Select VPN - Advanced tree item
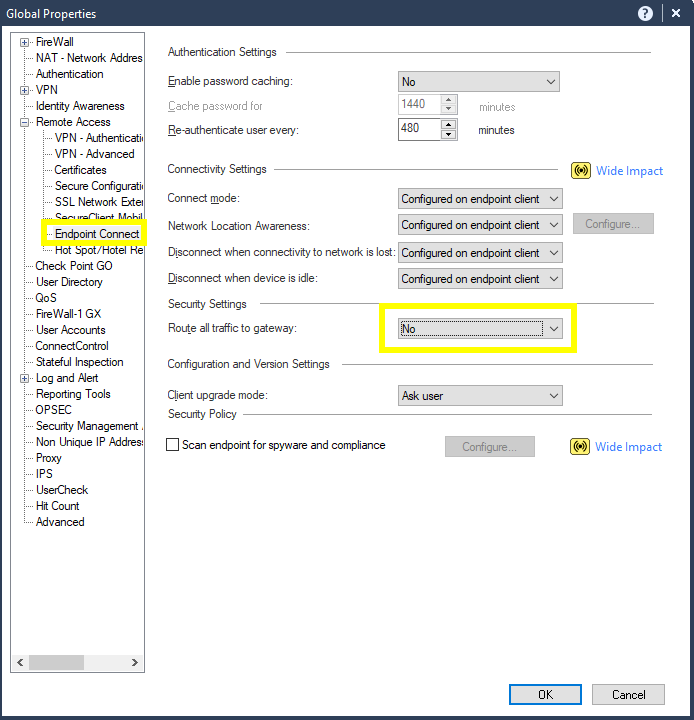This screenshot has width=694, height=720. coord(95,154)
